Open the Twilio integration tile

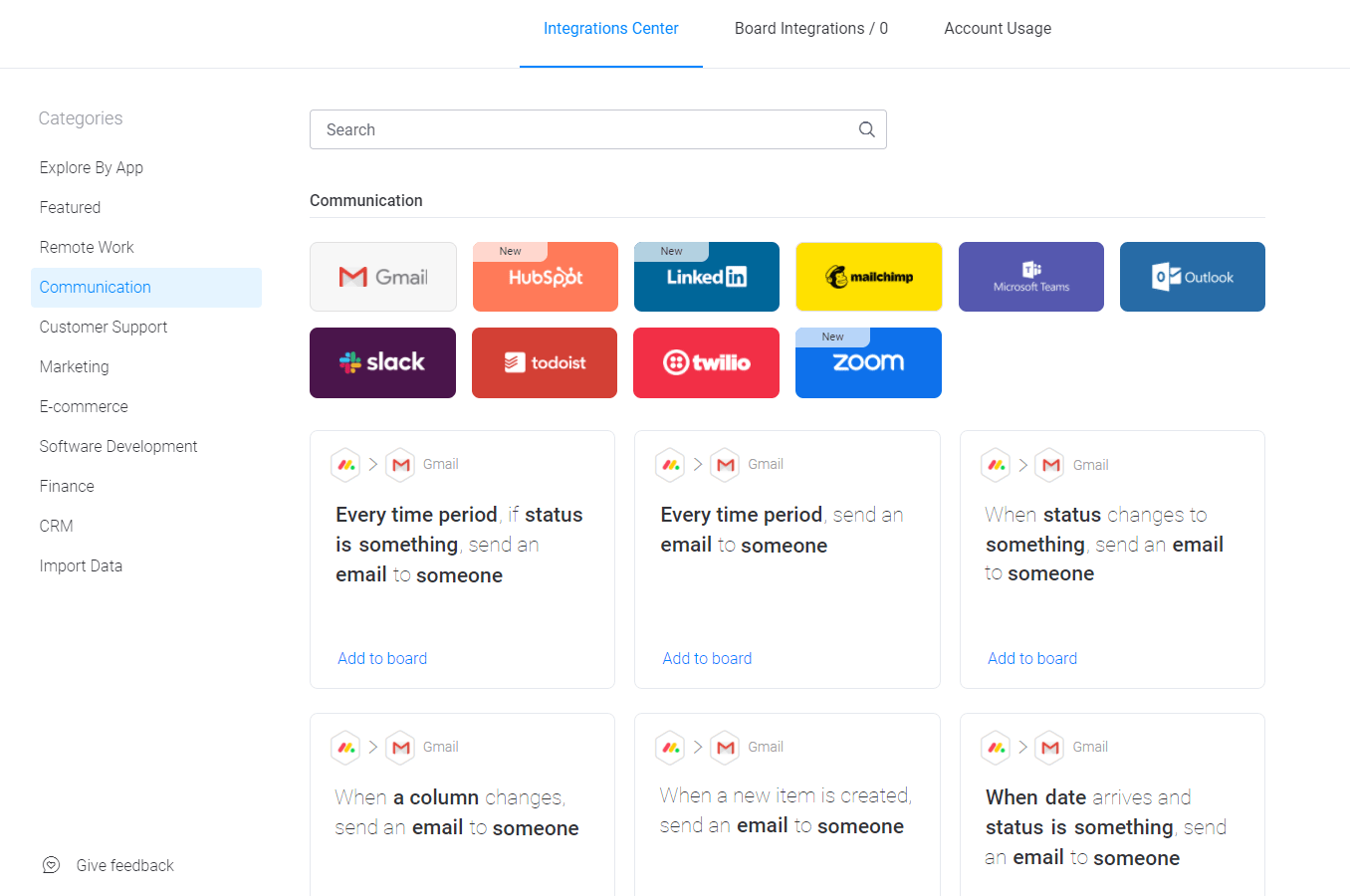pyautogui.click(x=706, y=362)
